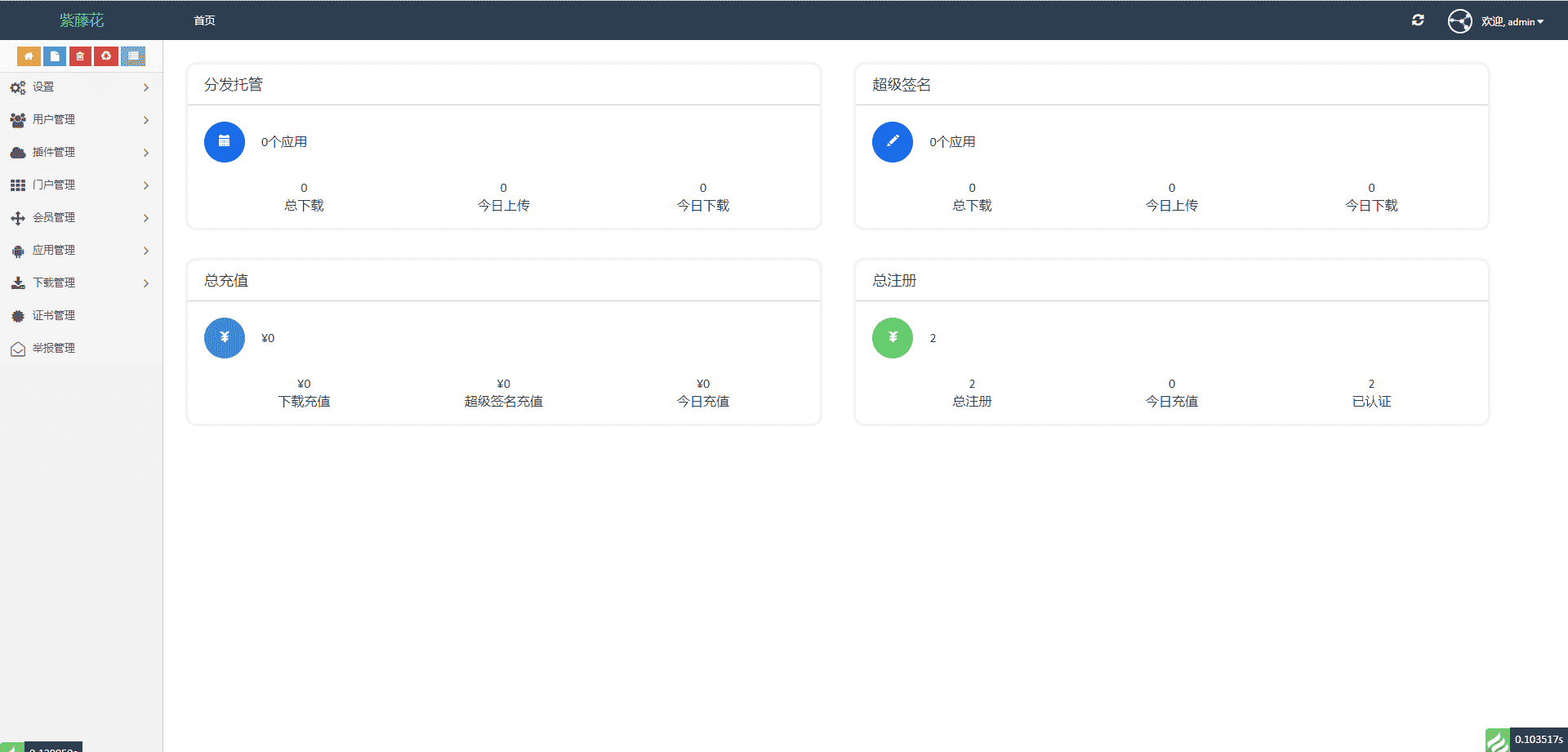Click the orange home shortcut icon

coord(29,56)
